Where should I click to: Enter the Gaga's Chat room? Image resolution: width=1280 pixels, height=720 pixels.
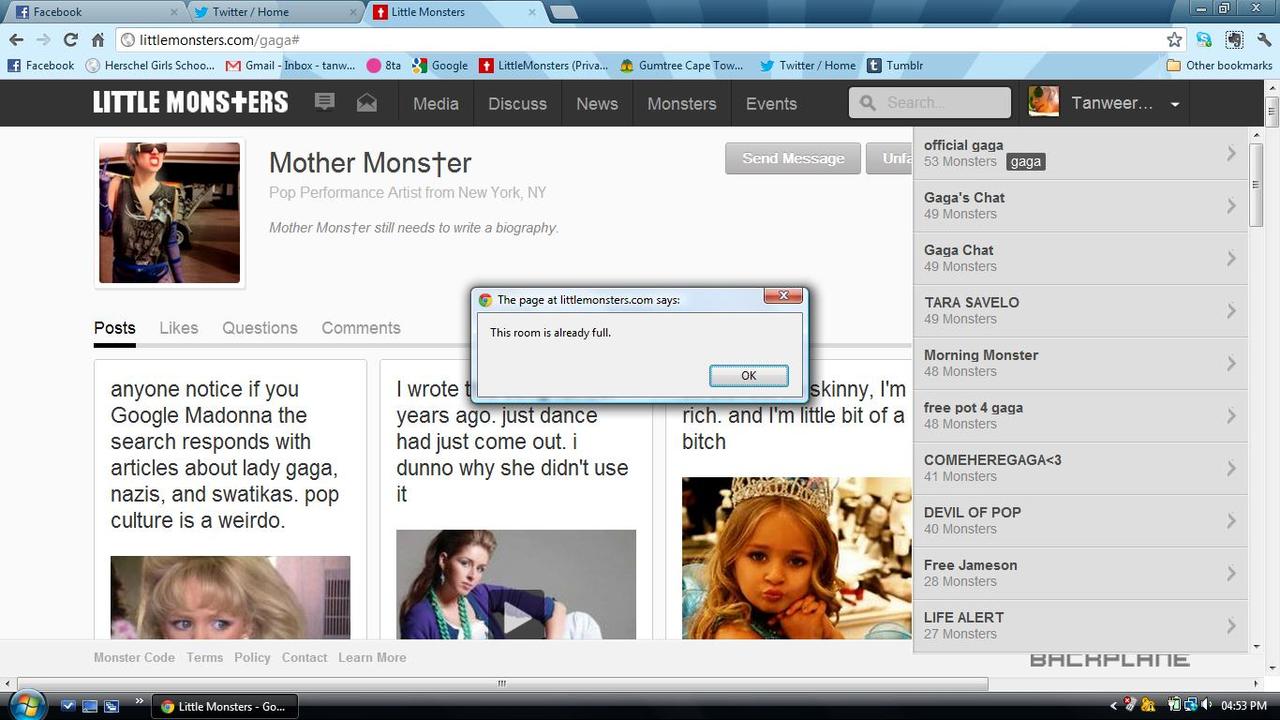click(x=1081, y=206)
